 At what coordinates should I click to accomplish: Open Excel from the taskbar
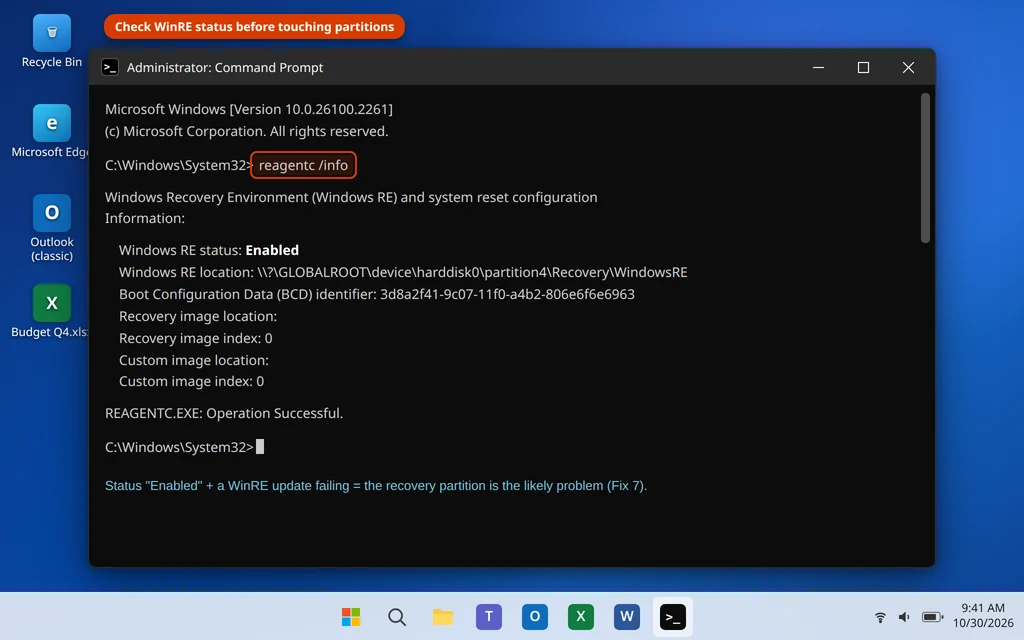[581, 616]
